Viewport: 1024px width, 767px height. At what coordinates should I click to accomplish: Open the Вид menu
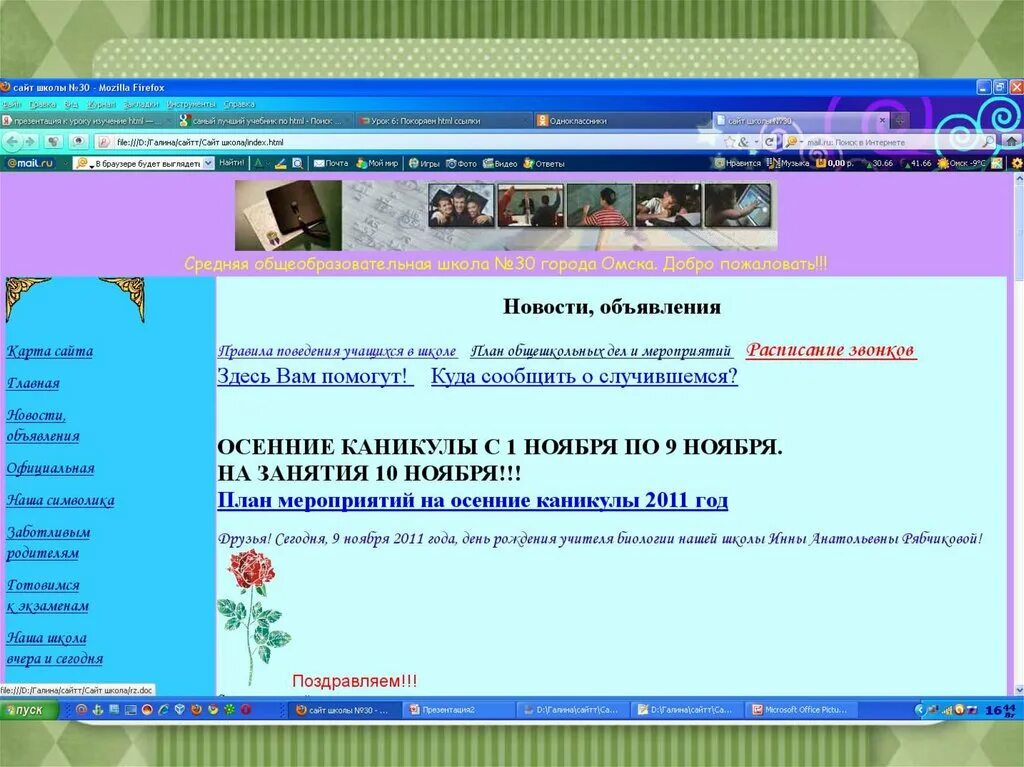[71, 104]
